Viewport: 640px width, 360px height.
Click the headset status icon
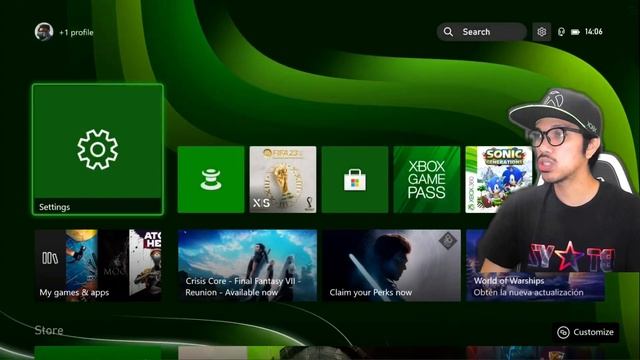pyautogui.click(x=561, y=32)
